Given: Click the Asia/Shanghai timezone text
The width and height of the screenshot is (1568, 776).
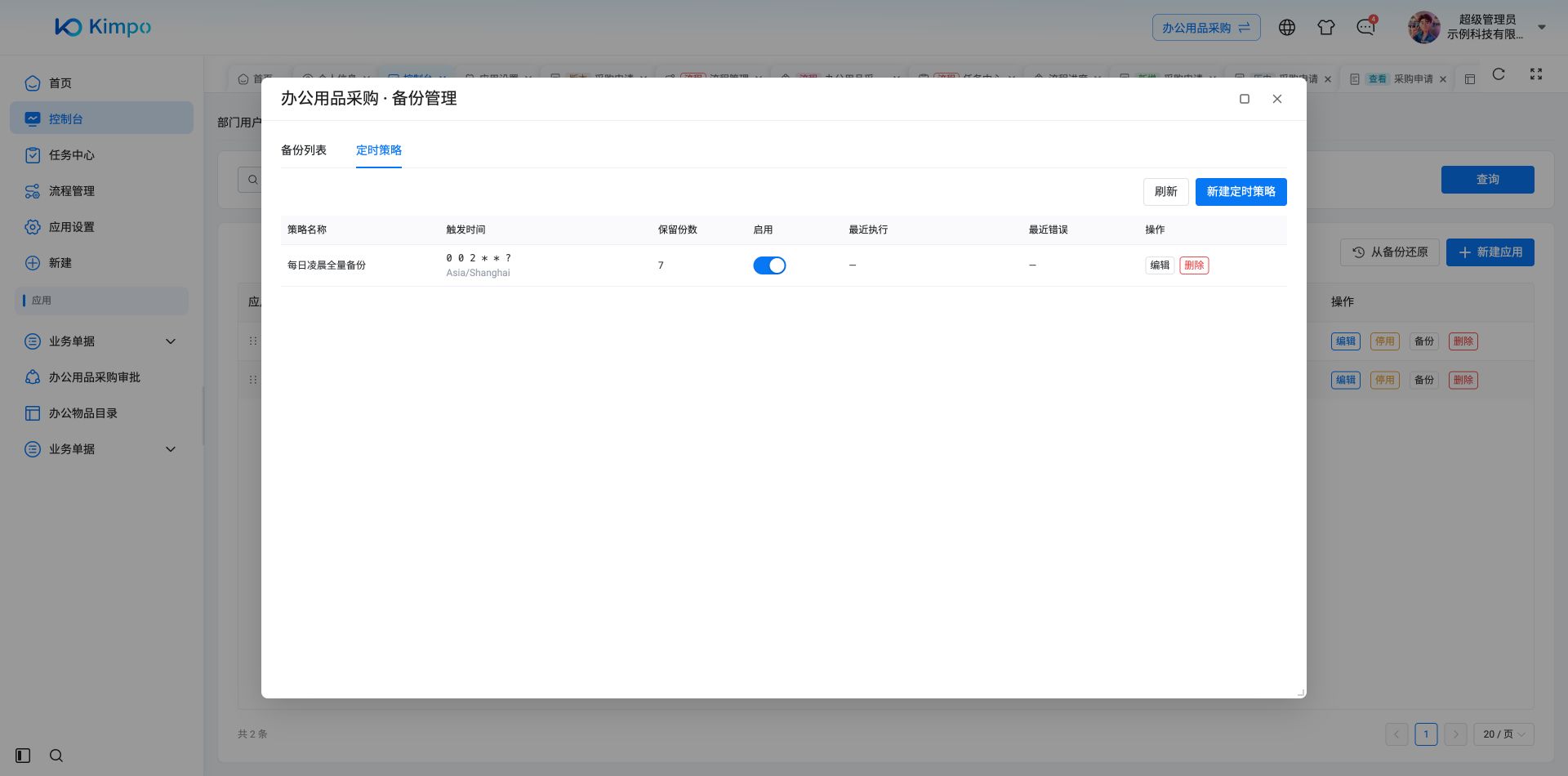Looking at the screenshot, I should pyautogui.click(x=478, y=273).
